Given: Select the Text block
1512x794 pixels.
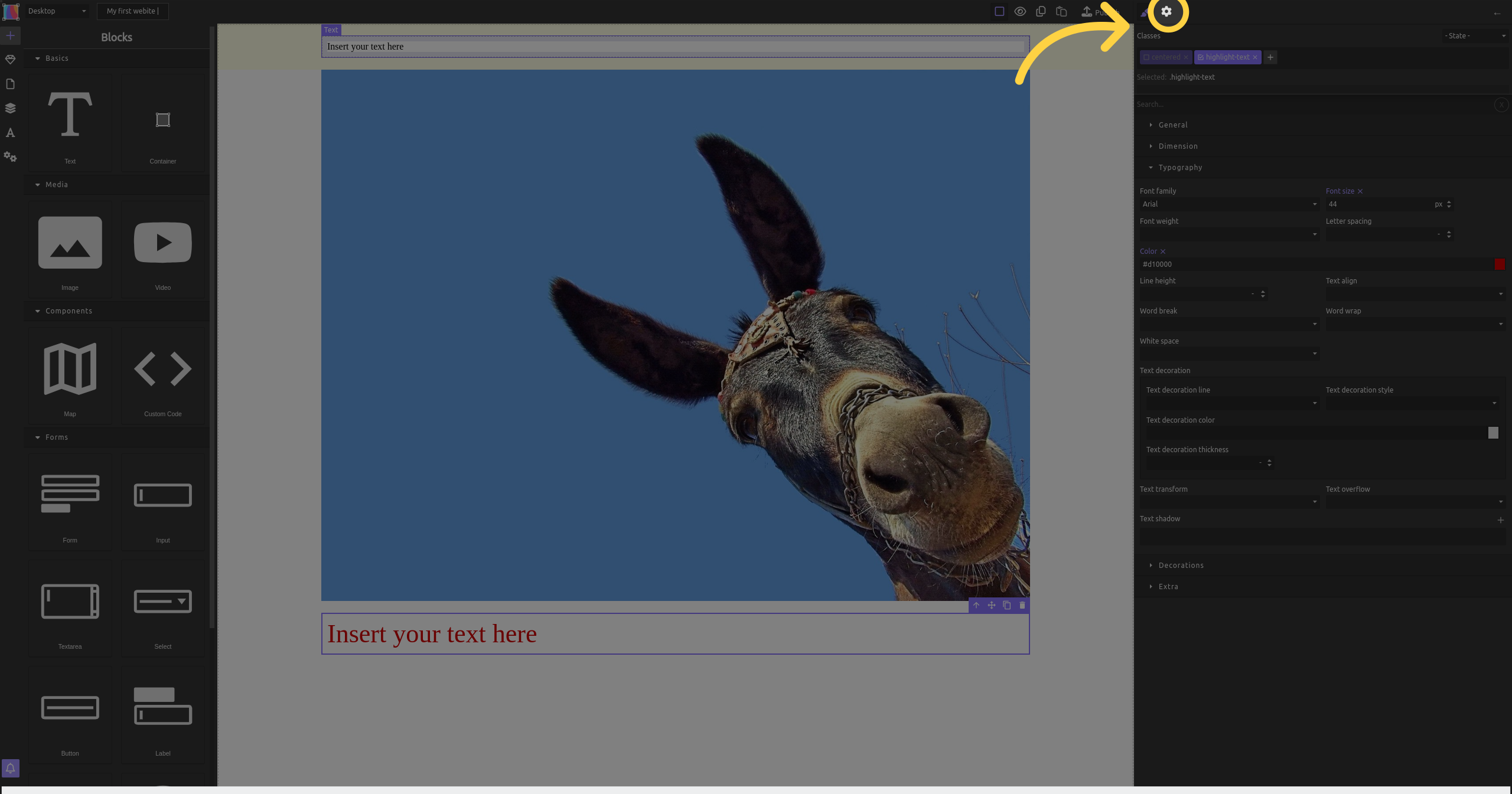Looking at the screenshot, I should (70, 123).
